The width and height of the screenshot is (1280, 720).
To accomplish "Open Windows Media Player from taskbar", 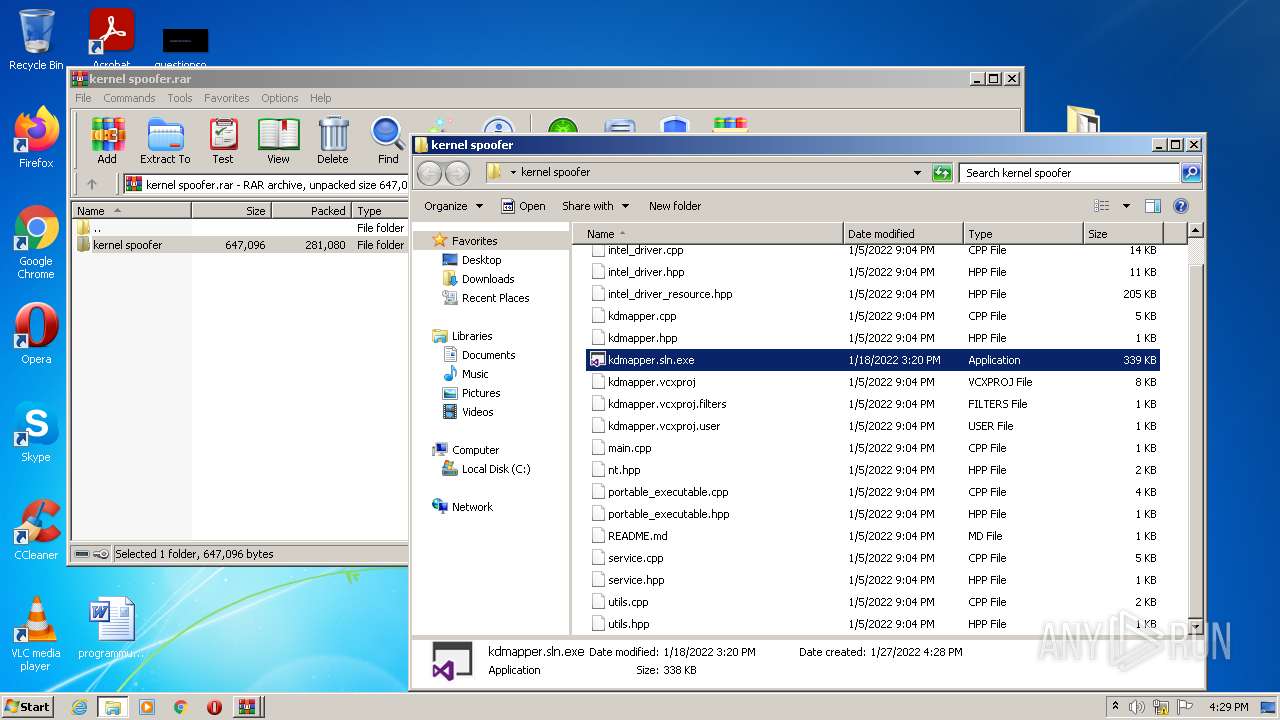I will click(x=147, y=707).
